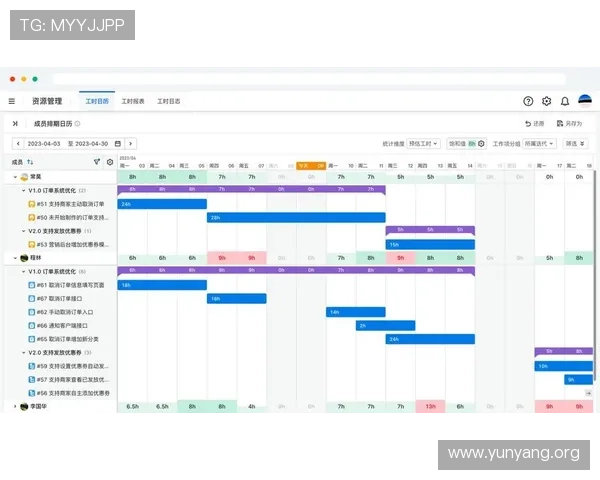Select 15h bar for item #53

tap(430, 244)
